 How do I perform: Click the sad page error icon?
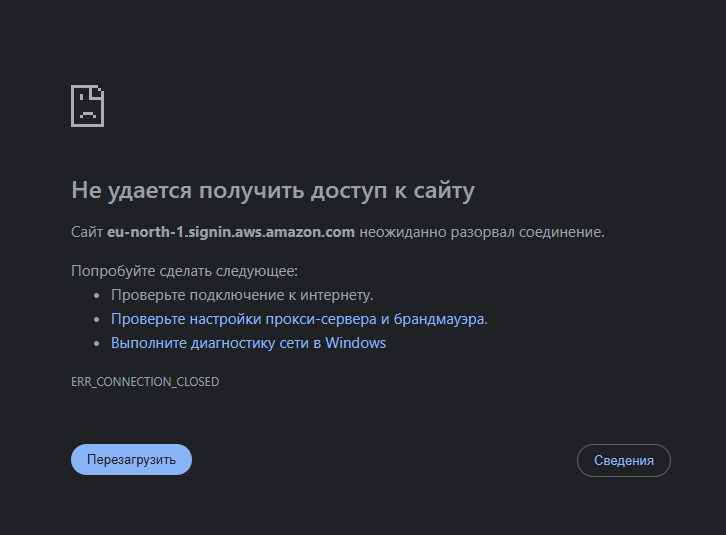87,106
